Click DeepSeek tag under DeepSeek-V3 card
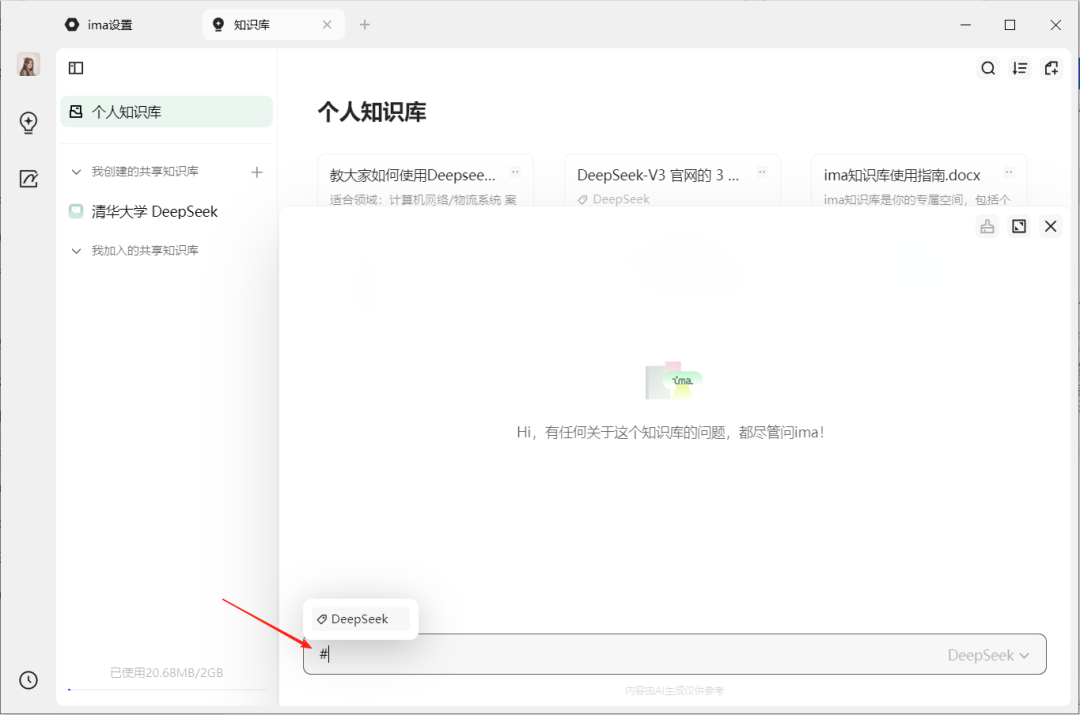1080x715 pixels. point(614,199)
